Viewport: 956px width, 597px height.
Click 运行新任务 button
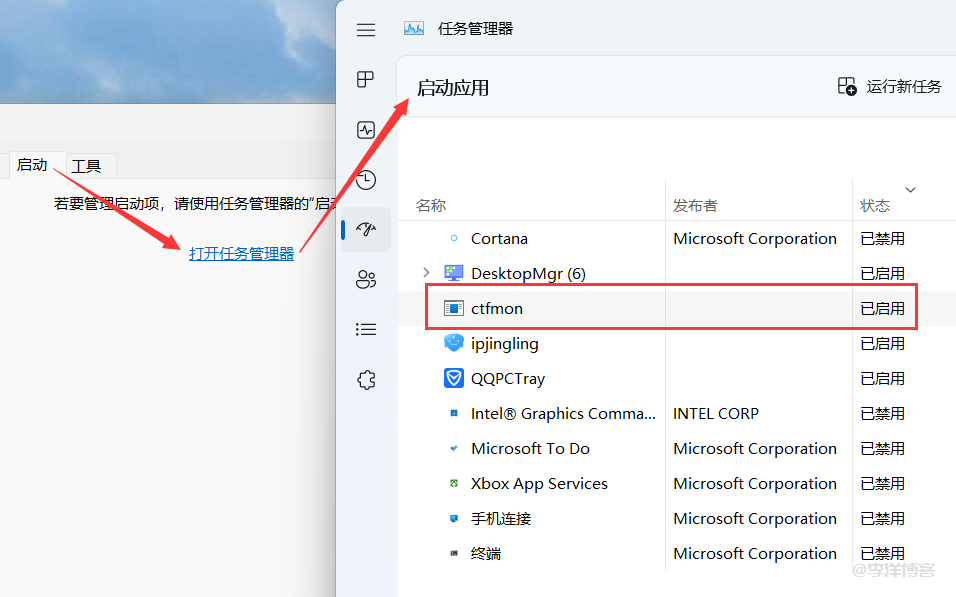pos(889,87)
